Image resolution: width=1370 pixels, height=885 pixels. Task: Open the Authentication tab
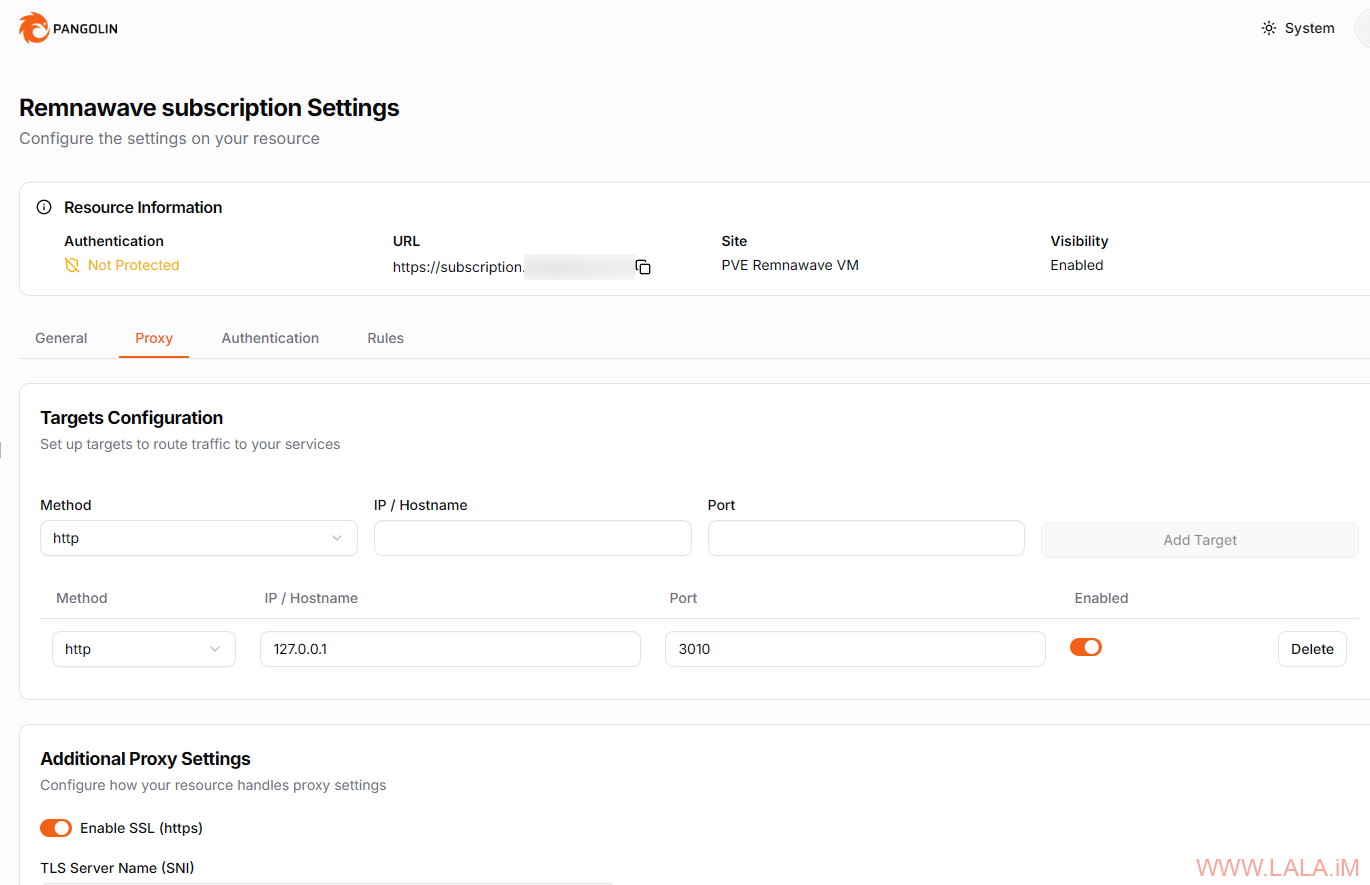(270, 338)
